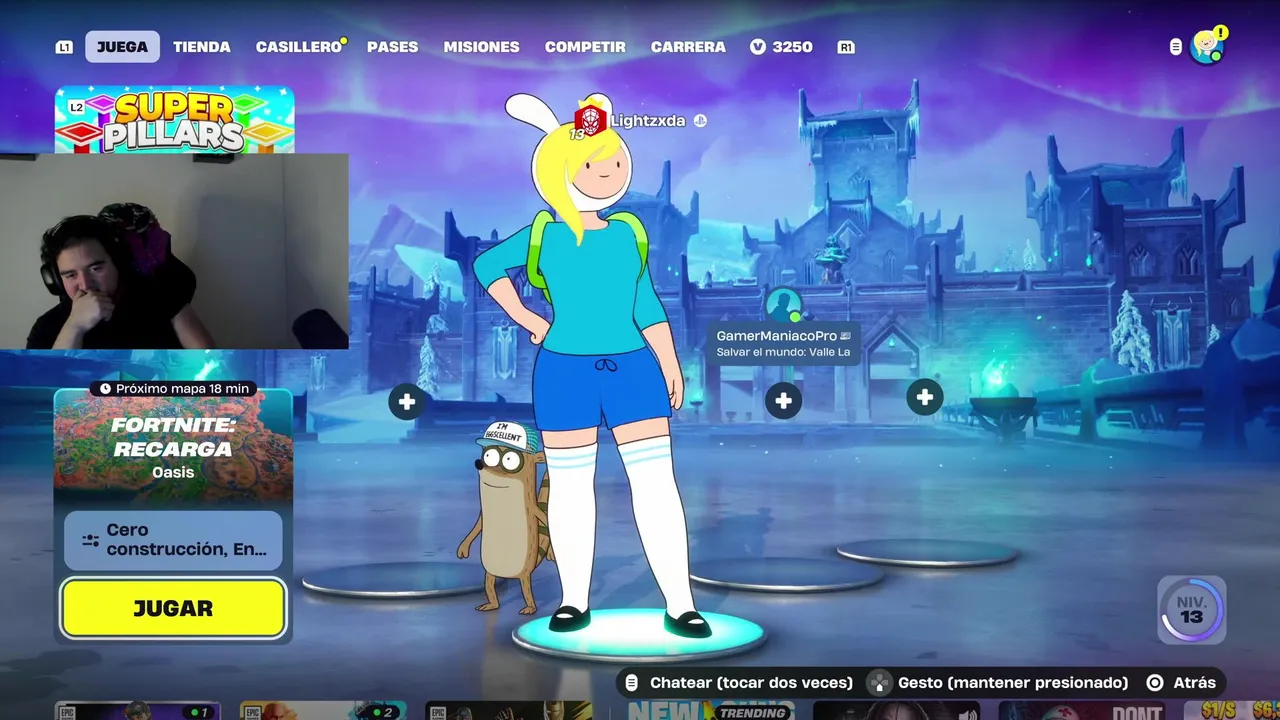Click the R1 shoulder button icon
This screenshot has height=720, width=1280.
846,47
